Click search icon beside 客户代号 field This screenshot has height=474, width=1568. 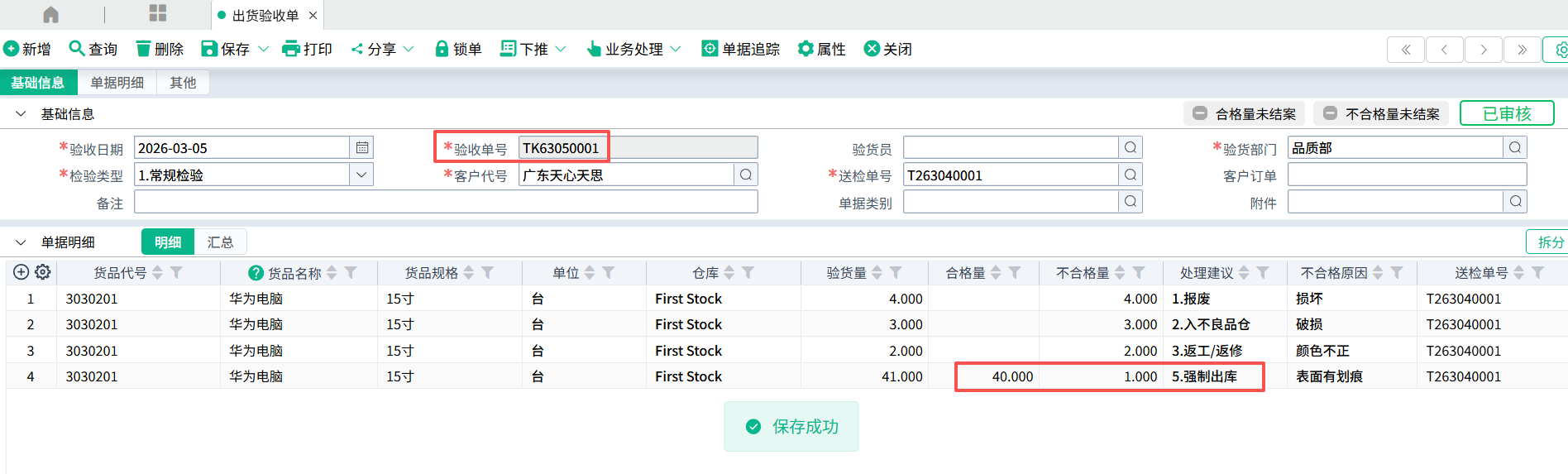pos(745,175)
